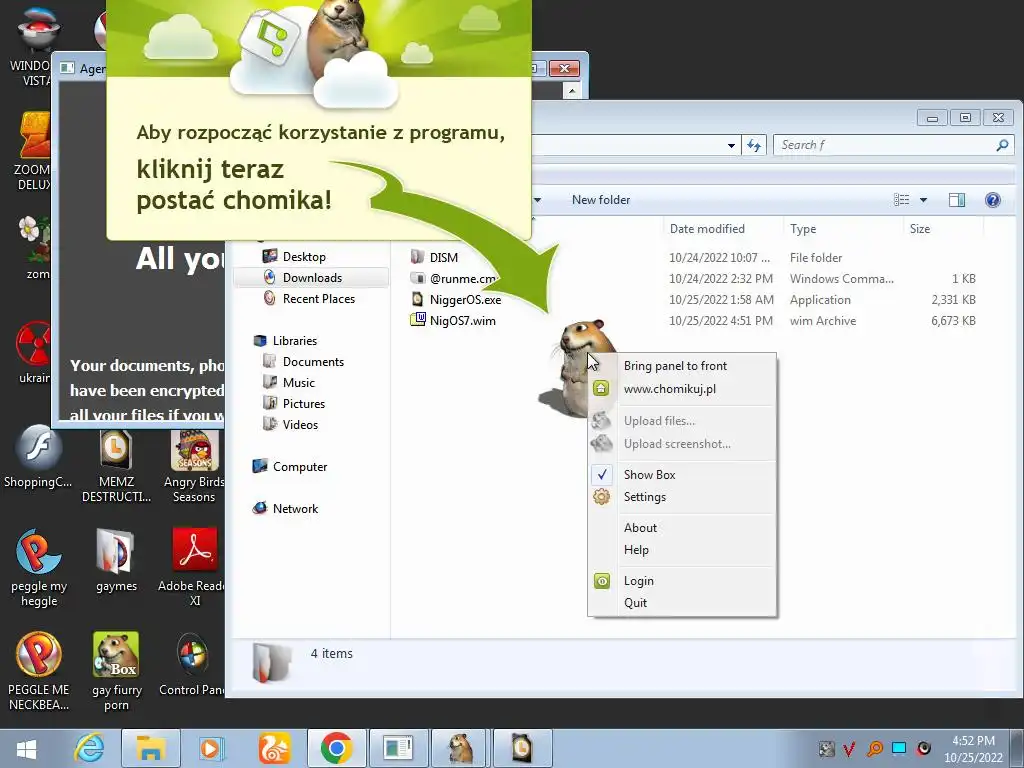The width and height of the screenshot is (1024, 768).
Task: Open Adobe Reader XI desktop icon
Action: tap(194, 567)
